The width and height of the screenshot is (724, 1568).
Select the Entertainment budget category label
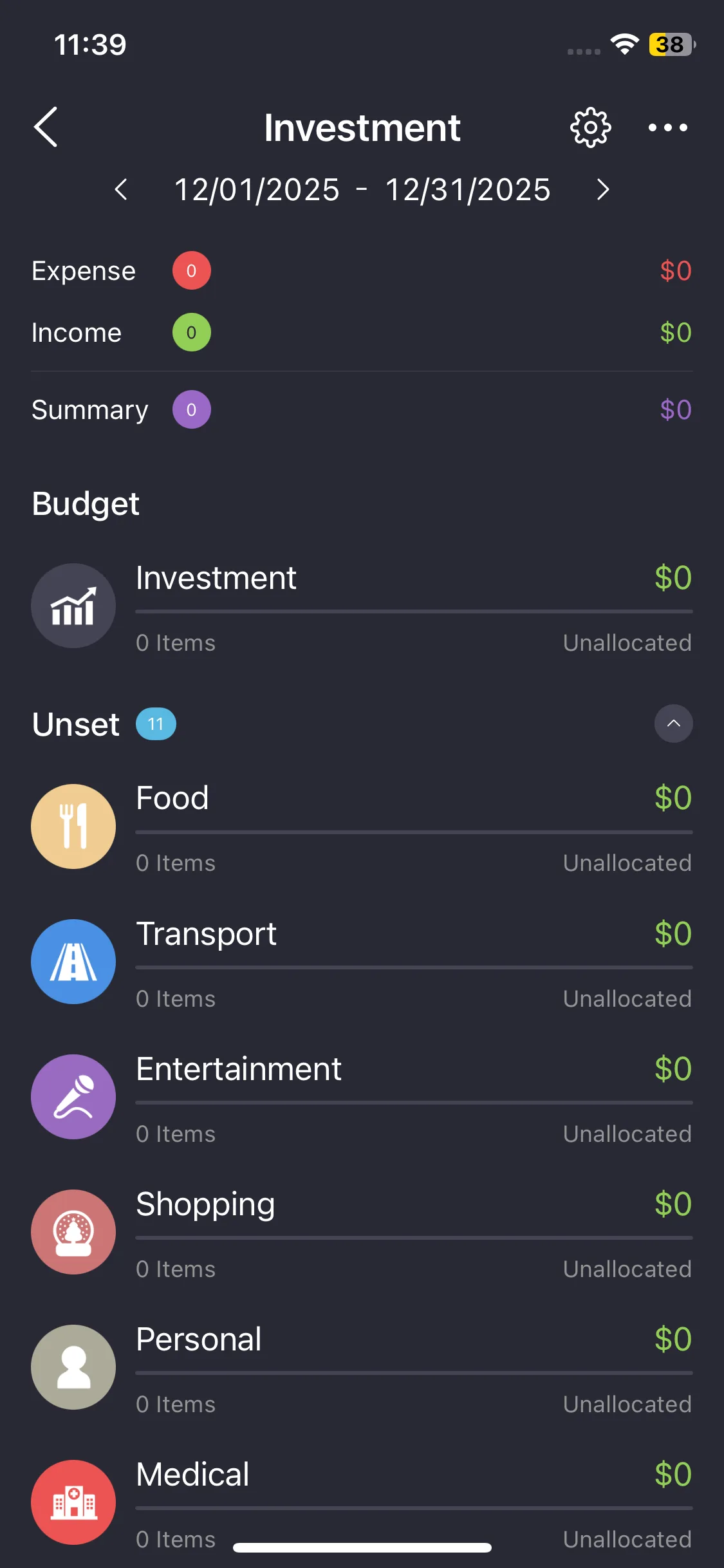pyautogui.click(x=239, y=1069)
